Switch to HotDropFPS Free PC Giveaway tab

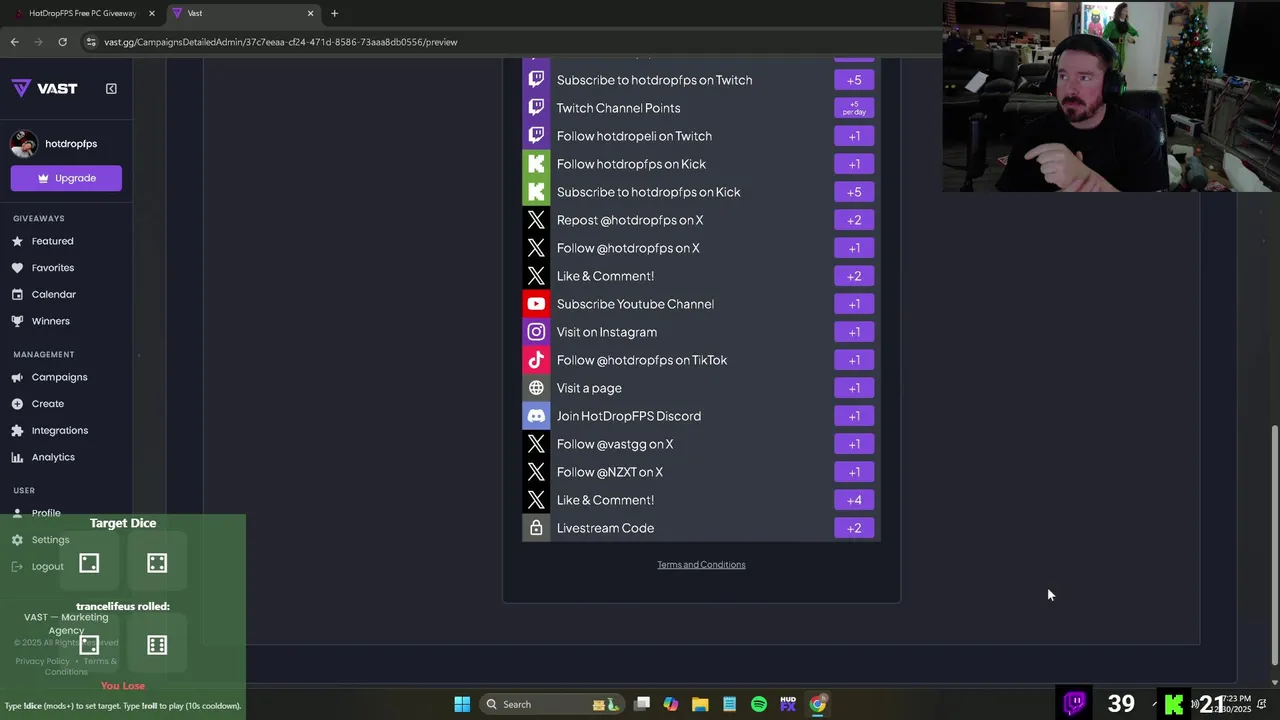point(82,13)
